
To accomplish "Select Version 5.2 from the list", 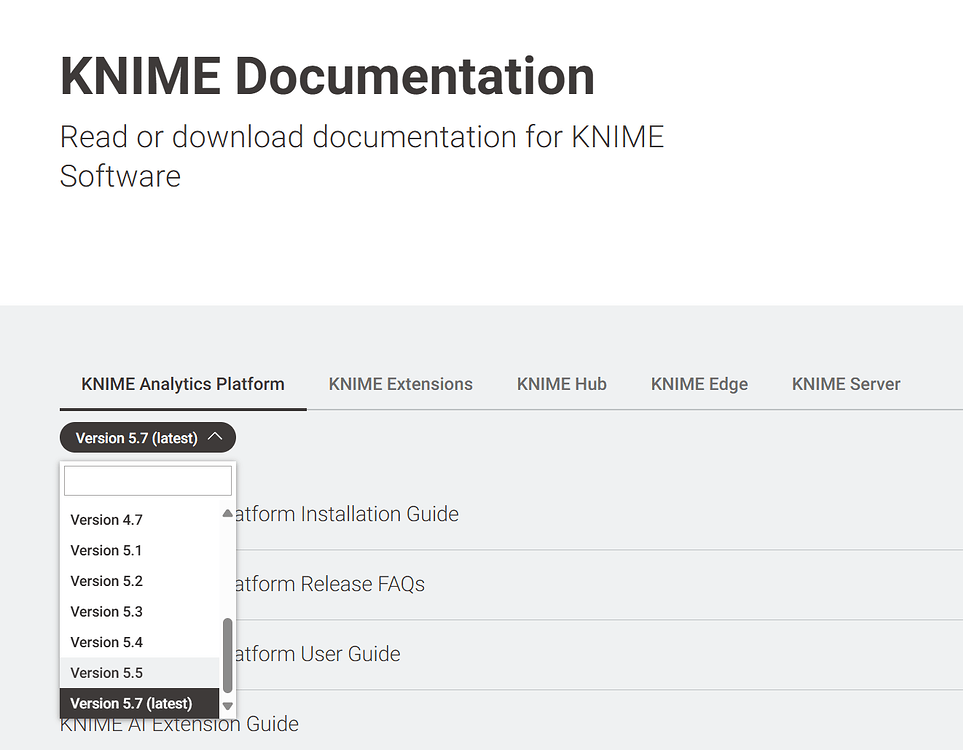I will click(106, 581).
